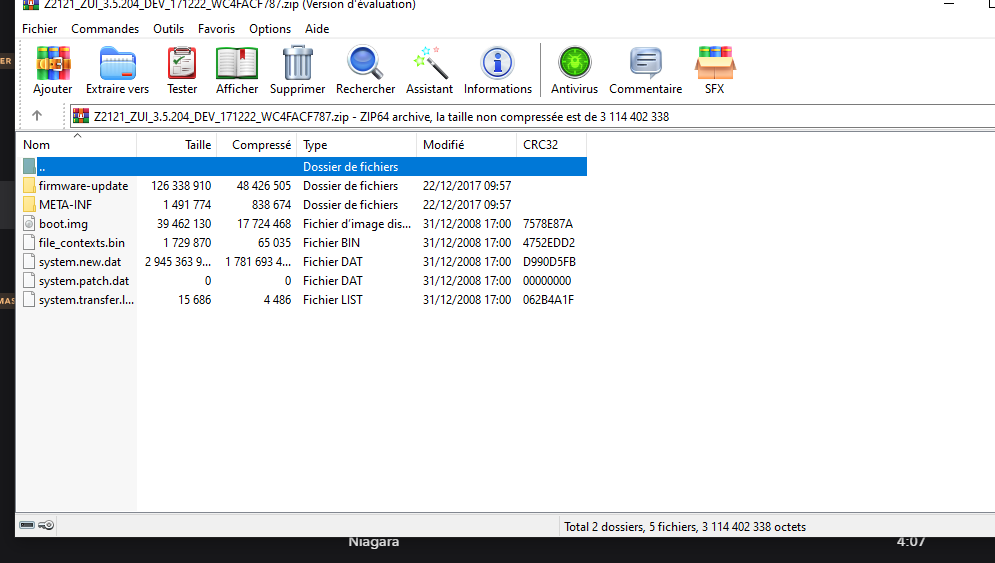995x563 pixels.
Task: Open the Afficher book icon
Action: coord(237,63)
